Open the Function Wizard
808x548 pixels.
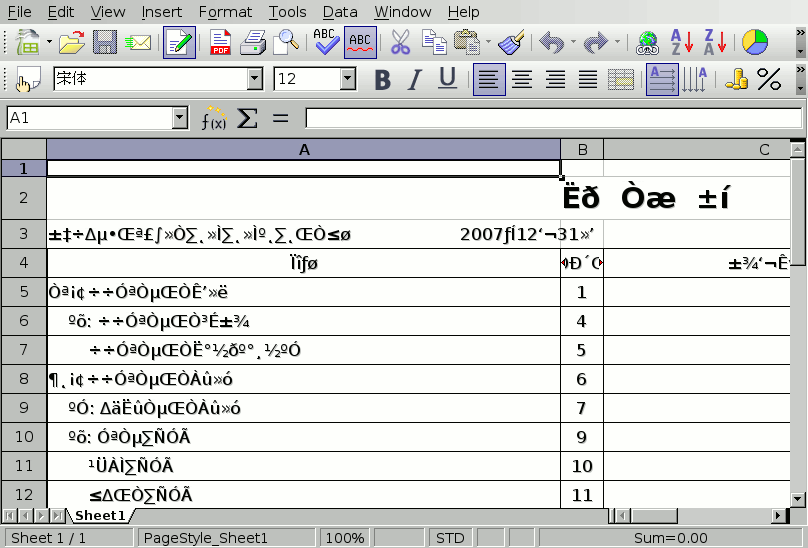coord(214,118)
